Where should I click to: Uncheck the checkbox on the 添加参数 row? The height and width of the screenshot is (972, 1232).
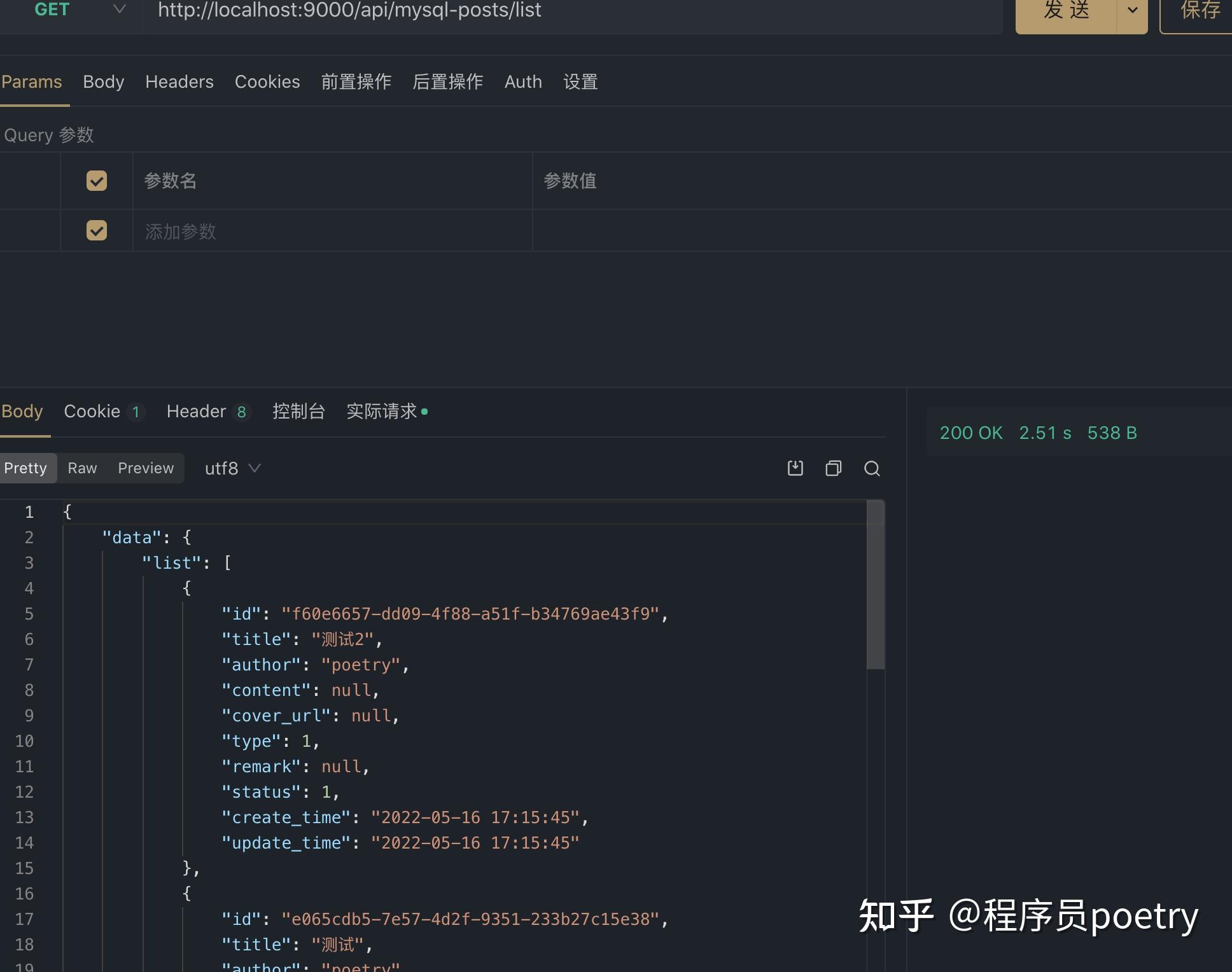pos(96,230)
